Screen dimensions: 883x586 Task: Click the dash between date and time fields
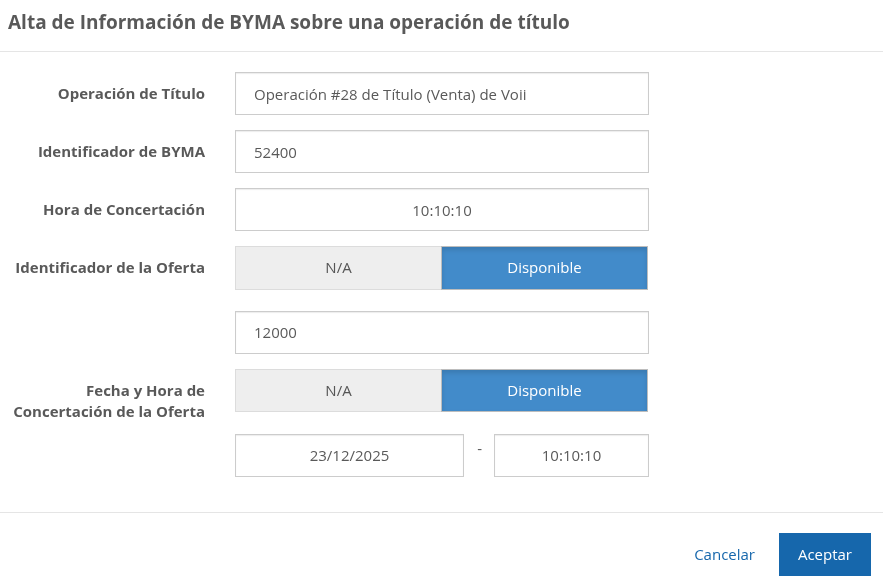479,449
